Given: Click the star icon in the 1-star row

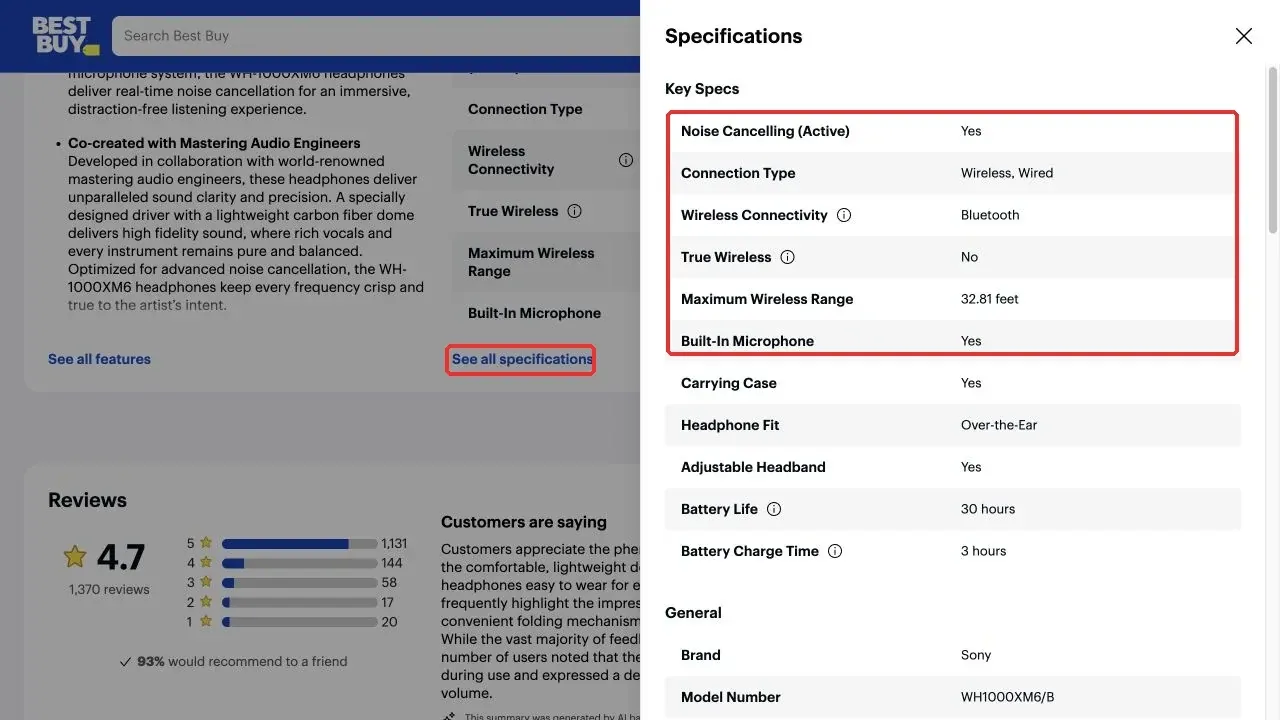Looking at the screenshot, I should click(206, 622).
